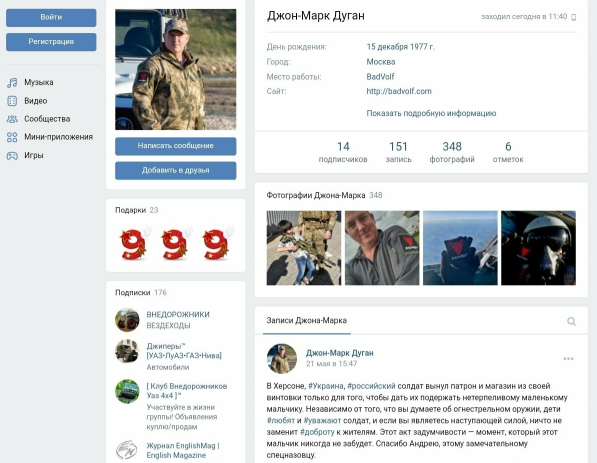This screenshot has height=463, width=597.
Task: Open the pilot helmet photo thumbnail
Action: [x=538, y=248]
